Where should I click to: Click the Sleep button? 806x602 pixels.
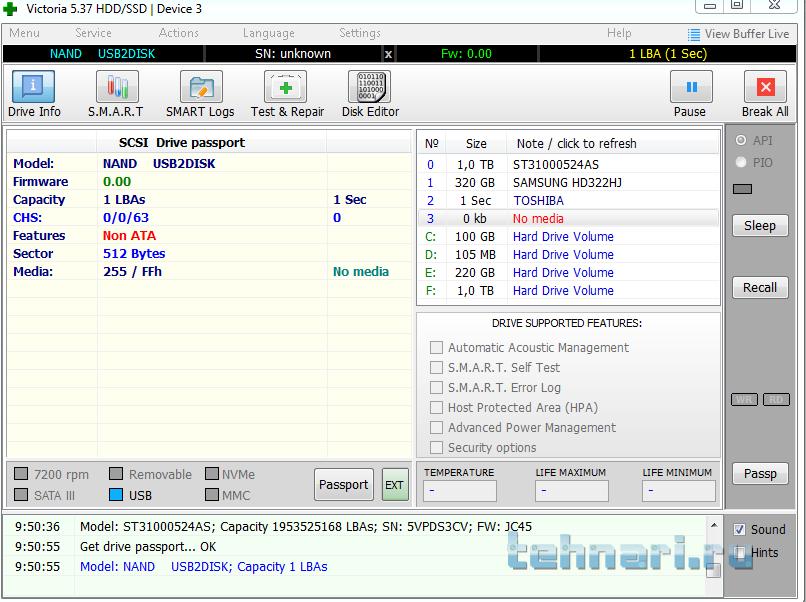760,226
